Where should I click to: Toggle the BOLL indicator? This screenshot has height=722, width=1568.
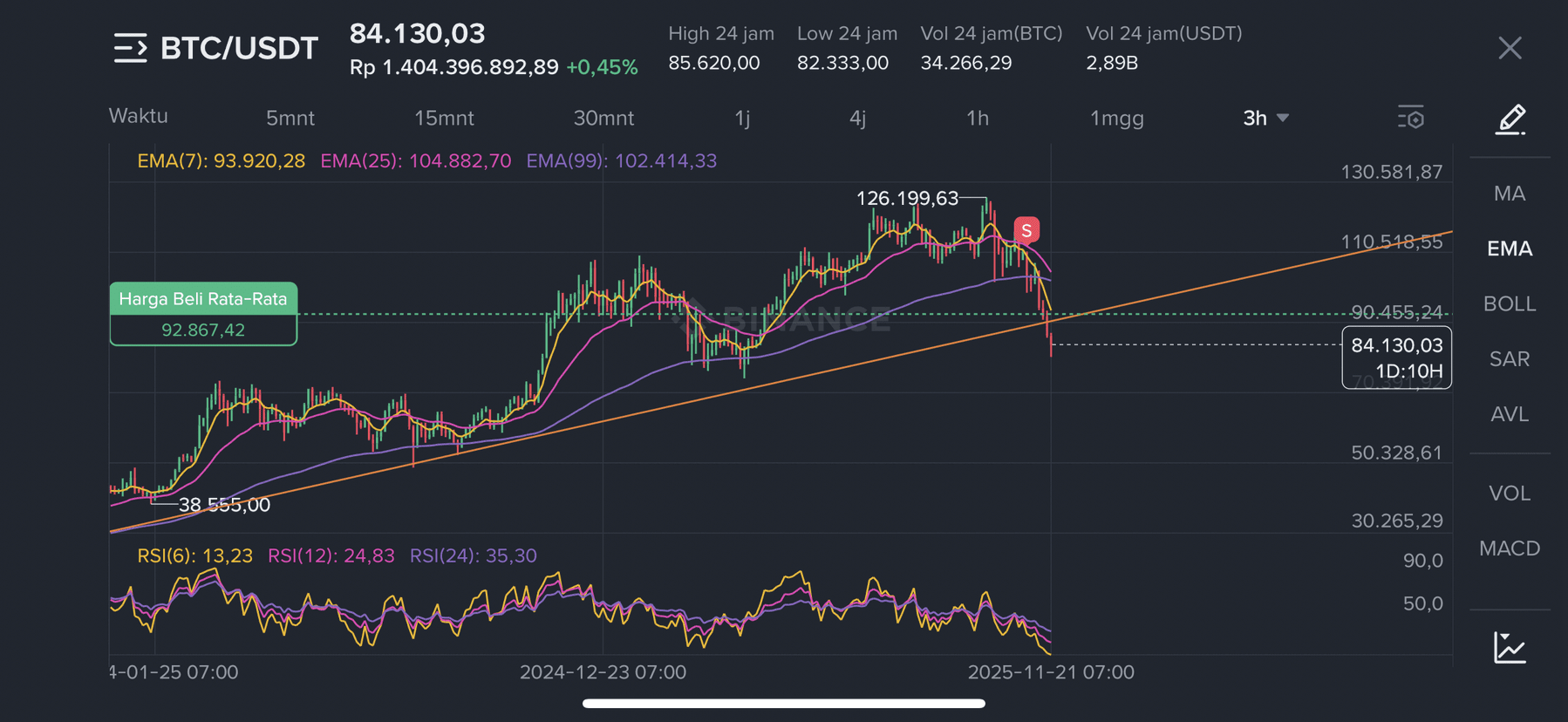coord(1510,304)
